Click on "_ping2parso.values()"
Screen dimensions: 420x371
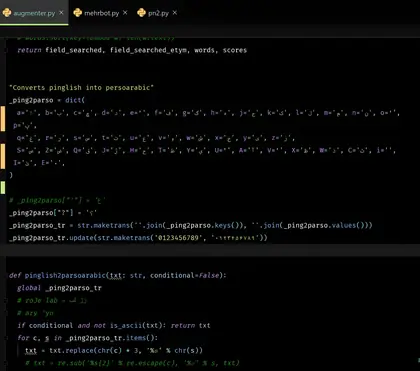tap(323, 225)
